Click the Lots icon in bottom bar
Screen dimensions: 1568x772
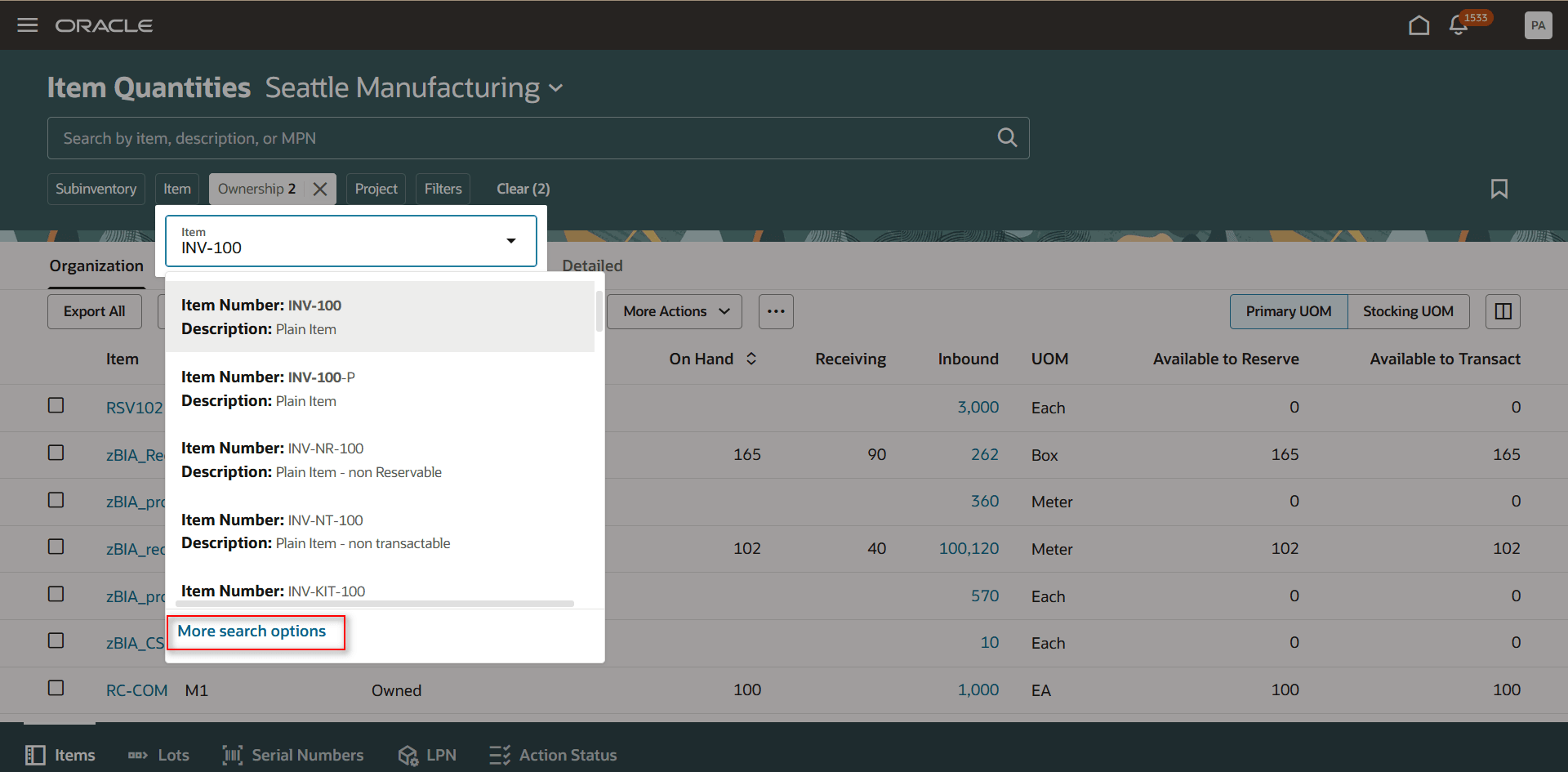click(137, 755)
